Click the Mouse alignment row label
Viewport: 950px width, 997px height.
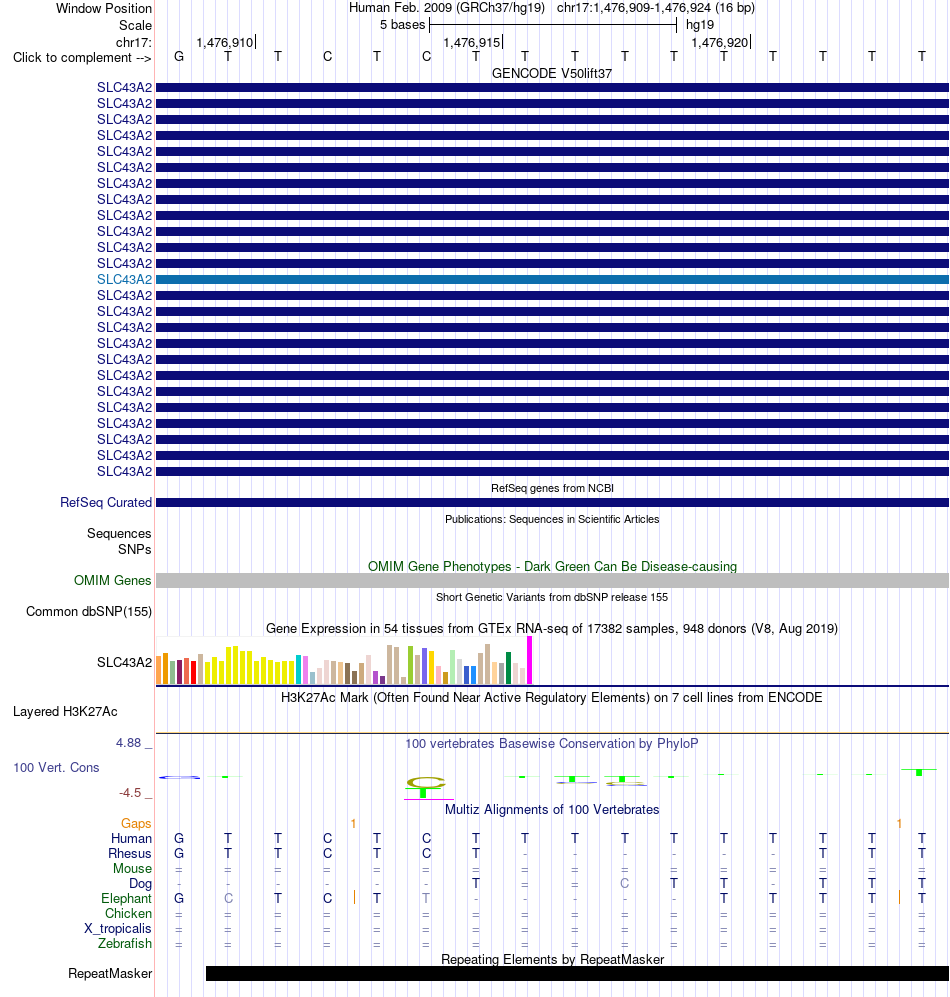[132, 869]
